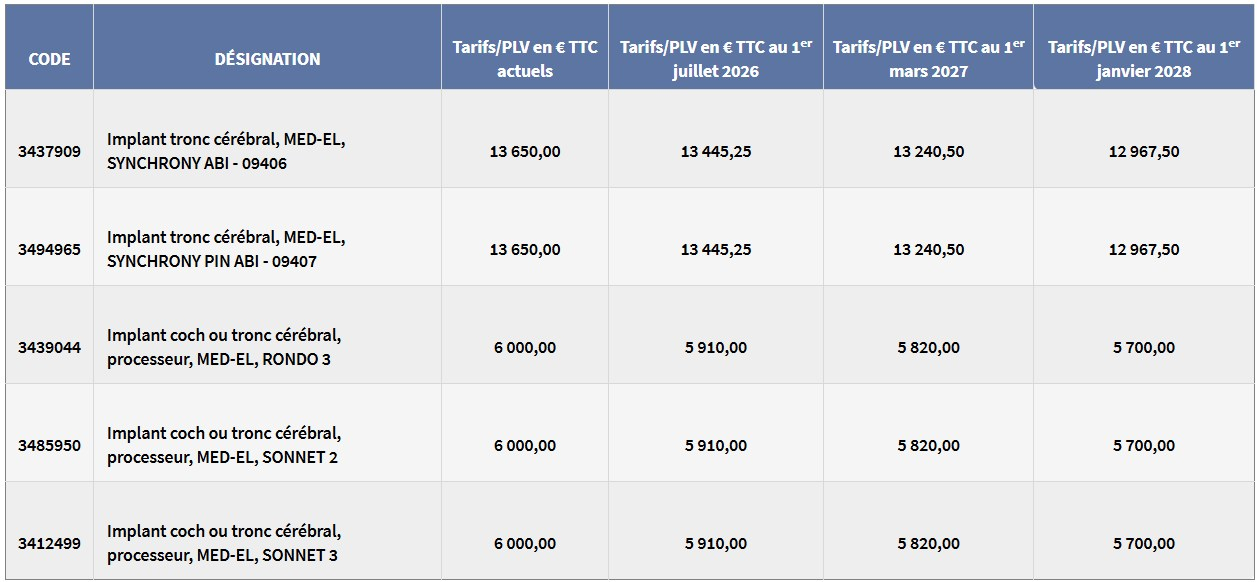Click the 1er janvier 2028 tariff header
The image size is (1257, 582).
point(1143,59)
